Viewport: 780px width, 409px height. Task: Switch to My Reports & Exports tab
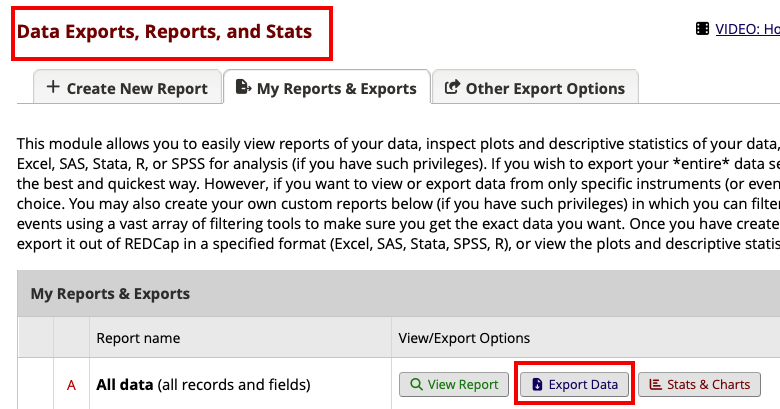coord(327,88)
